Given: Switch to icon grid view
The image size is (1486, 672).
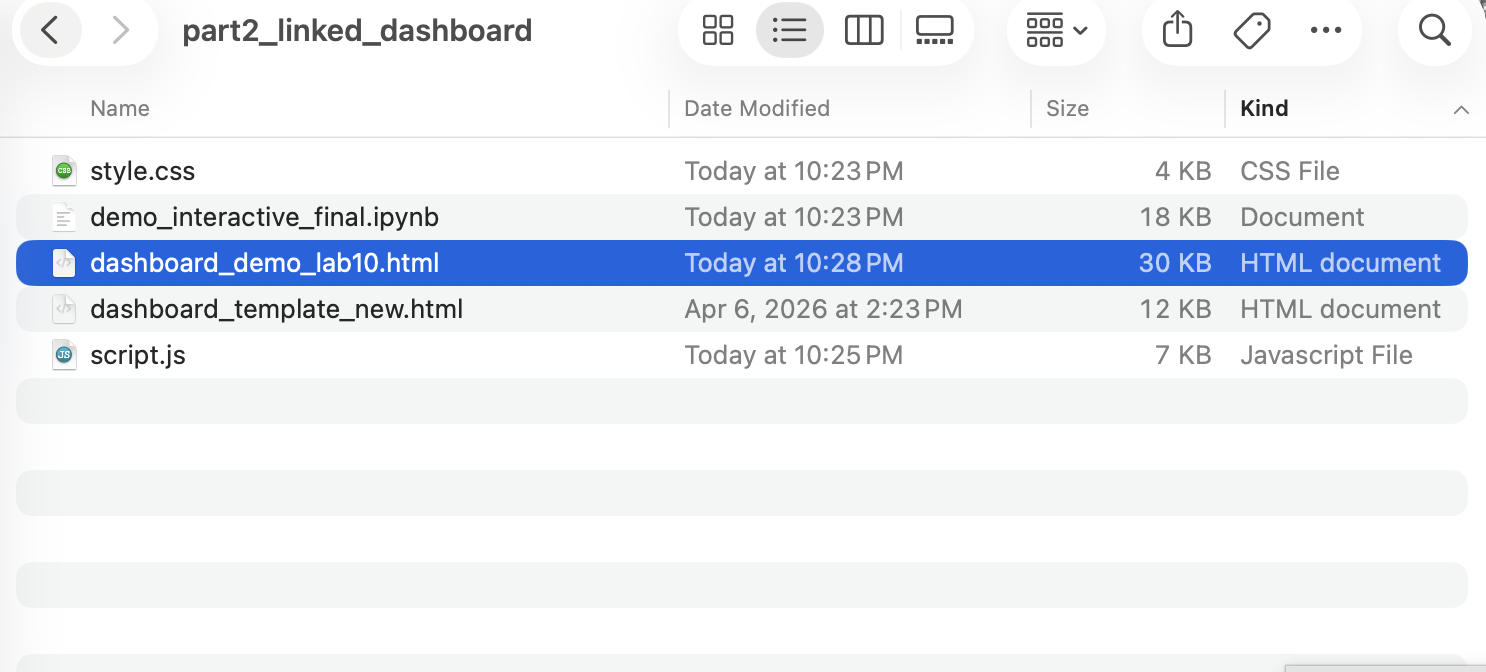Looking at the screenshot, I should 718,31.
